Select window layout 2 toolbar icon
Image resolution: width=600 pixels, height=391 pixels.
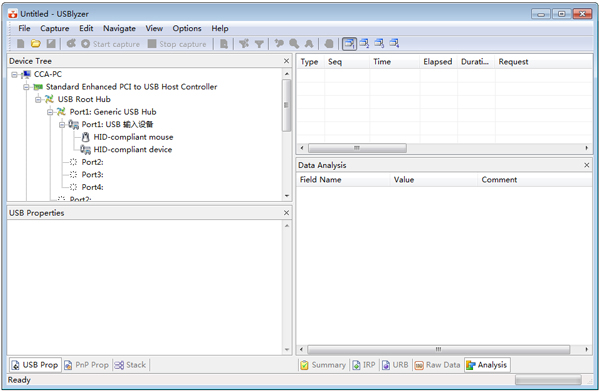(364, 44)
